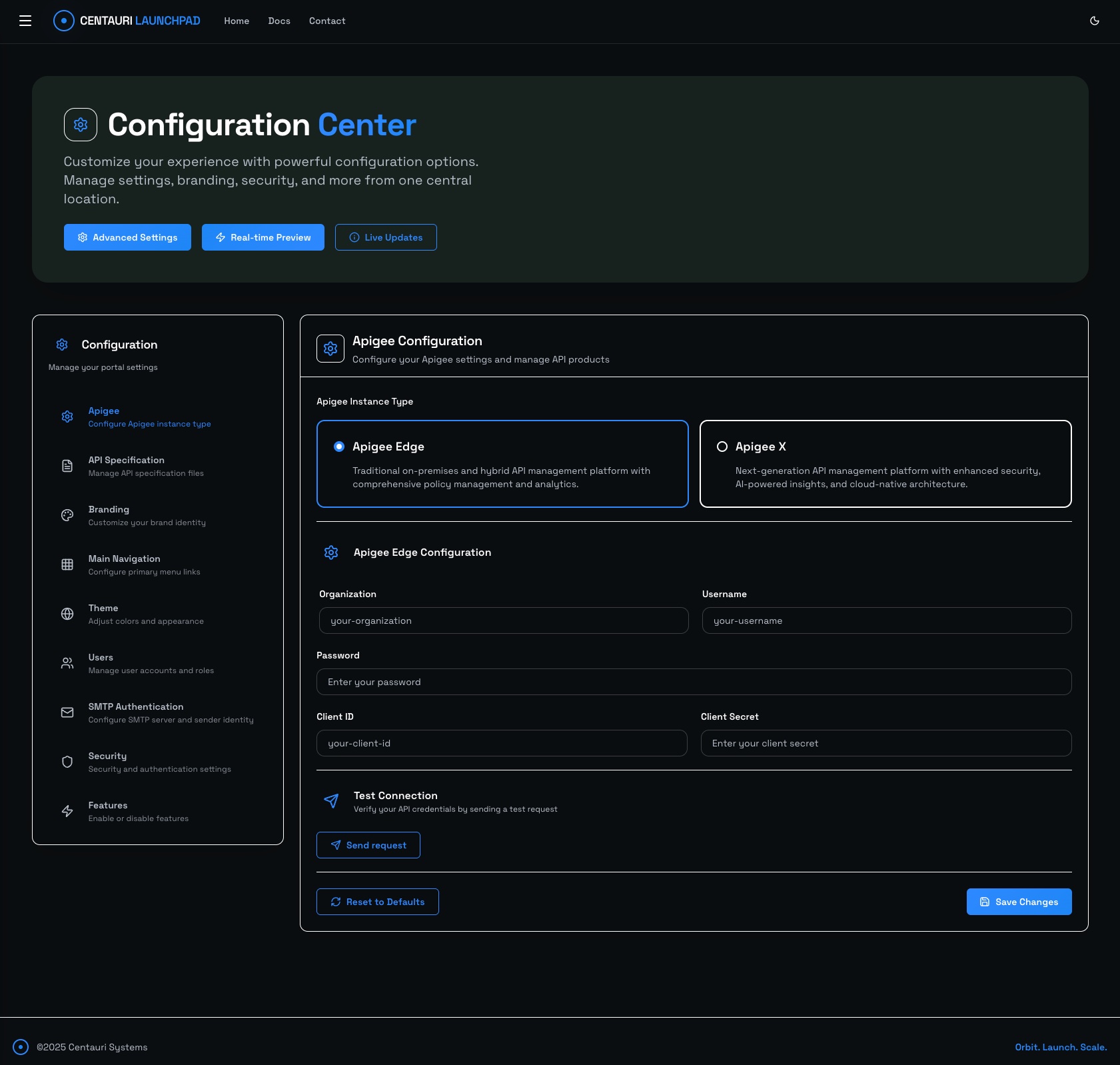
Task: Focus the Client ID input field
Action: tap(502, 743)
